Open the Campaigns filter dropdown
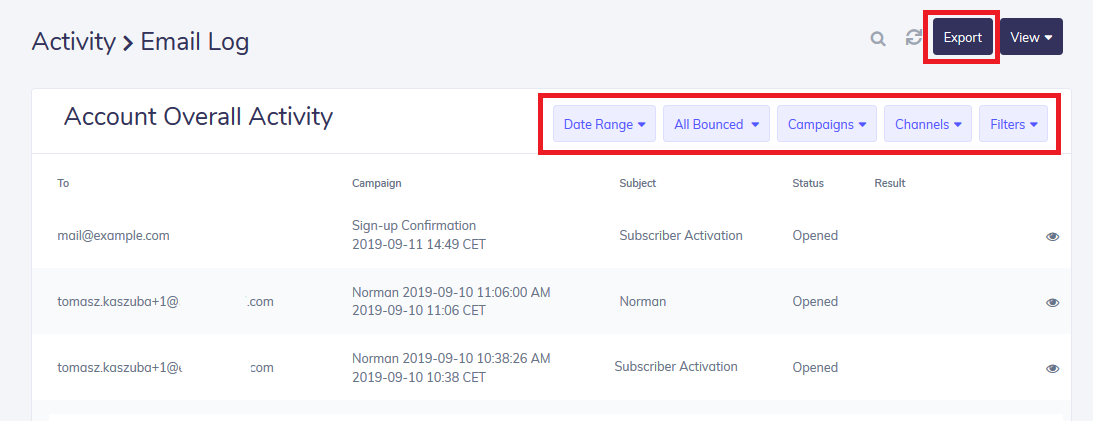 [826, 125]
